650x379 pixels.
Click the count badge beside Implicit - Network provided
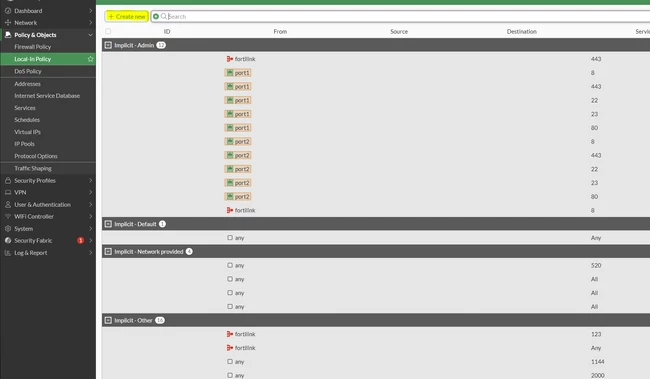[189, 252]
